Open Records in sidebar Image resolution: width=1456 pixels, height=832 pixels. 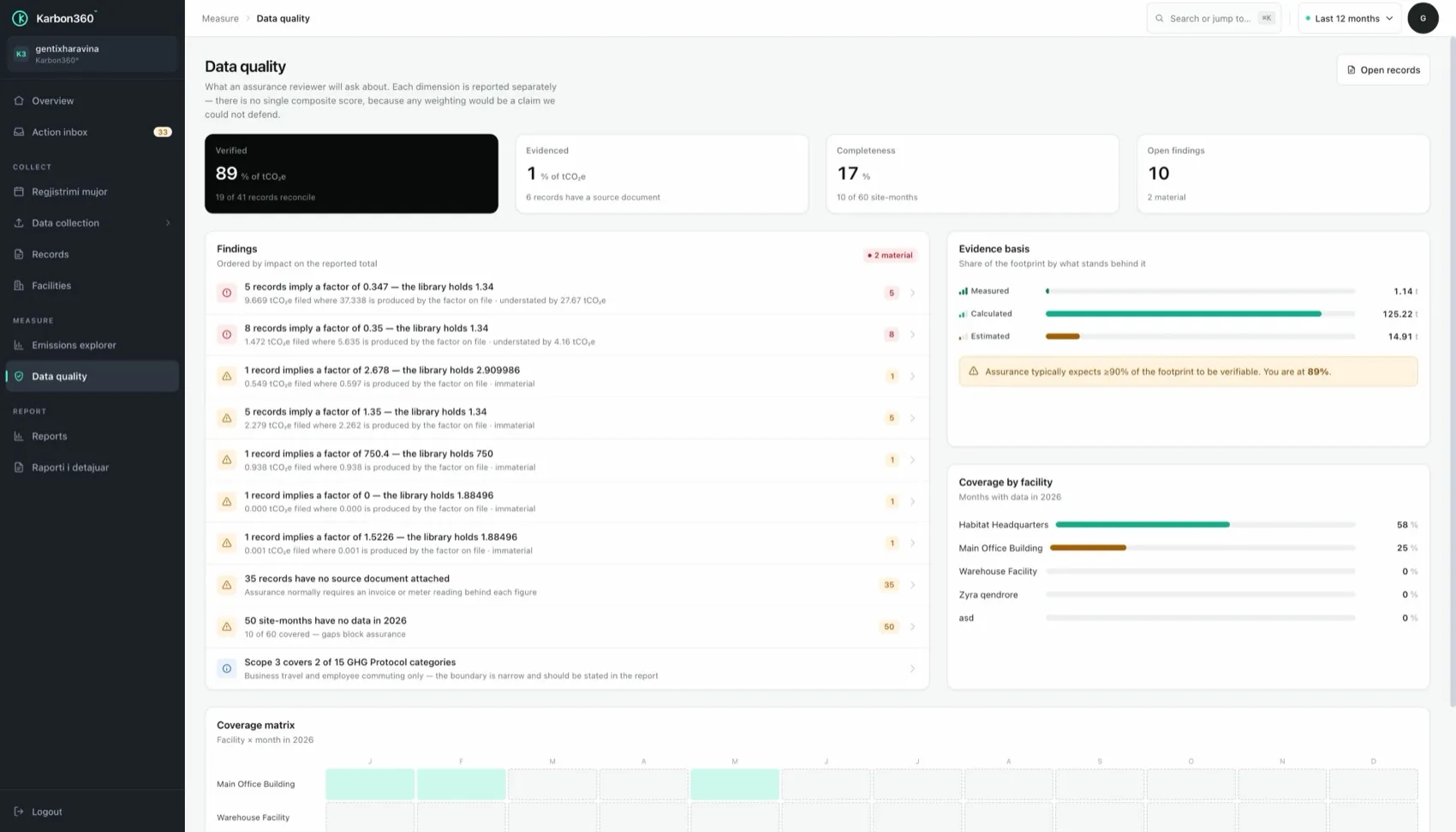tap(92, 254)
